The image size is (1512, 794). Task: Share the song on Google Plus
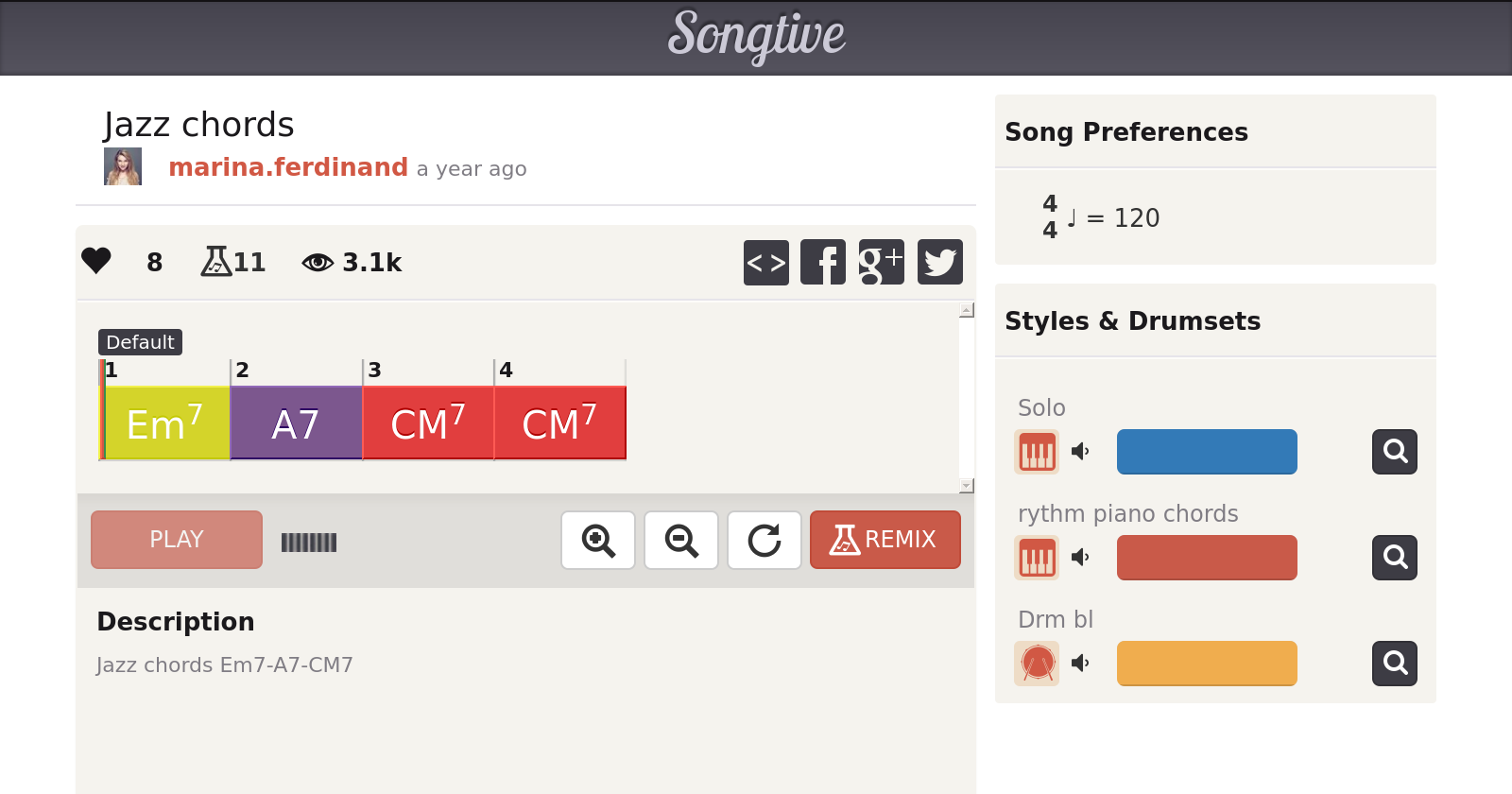[881, 262]
